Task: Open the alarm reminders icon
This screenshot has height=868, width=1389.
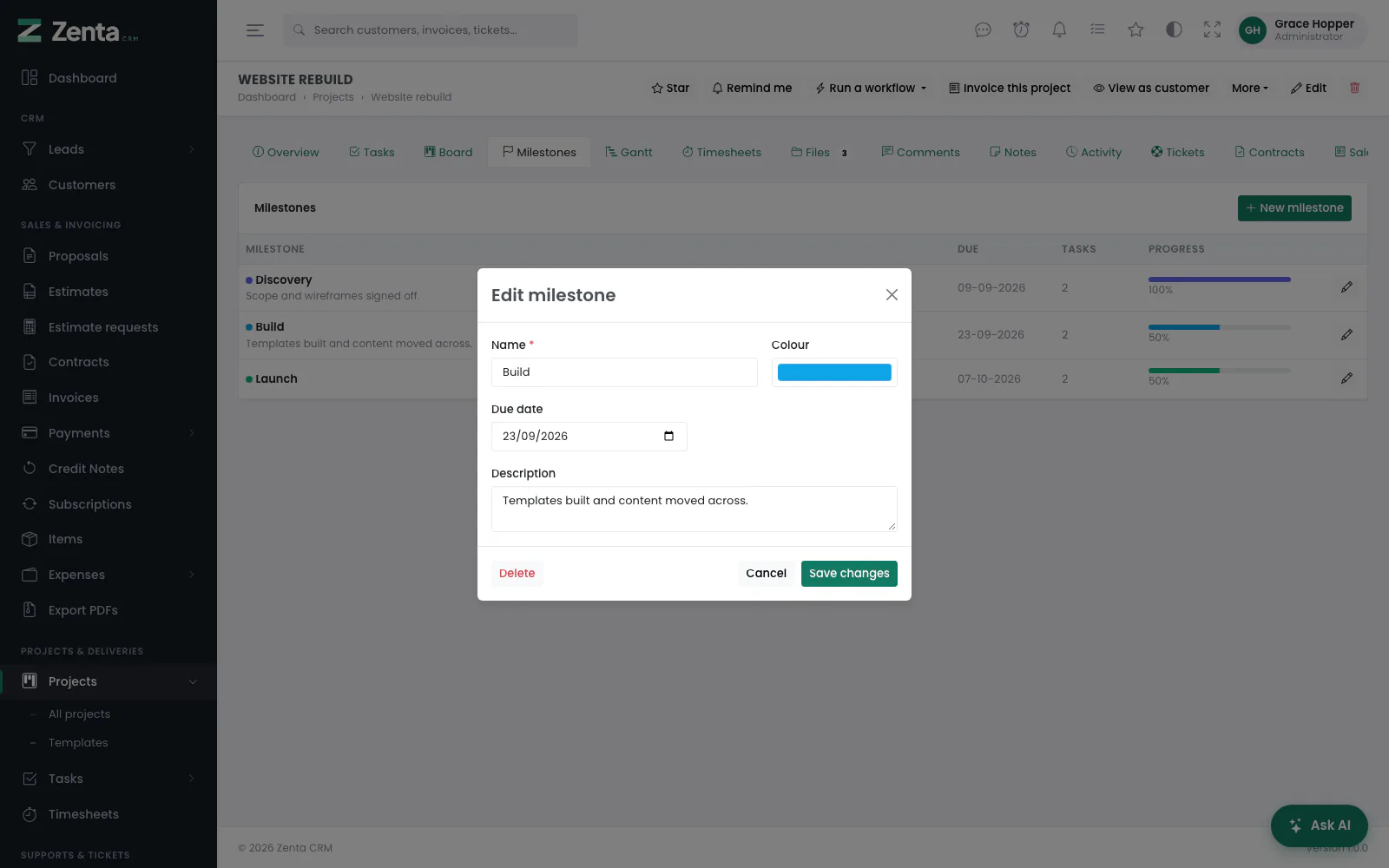Action: [1021, 30]
